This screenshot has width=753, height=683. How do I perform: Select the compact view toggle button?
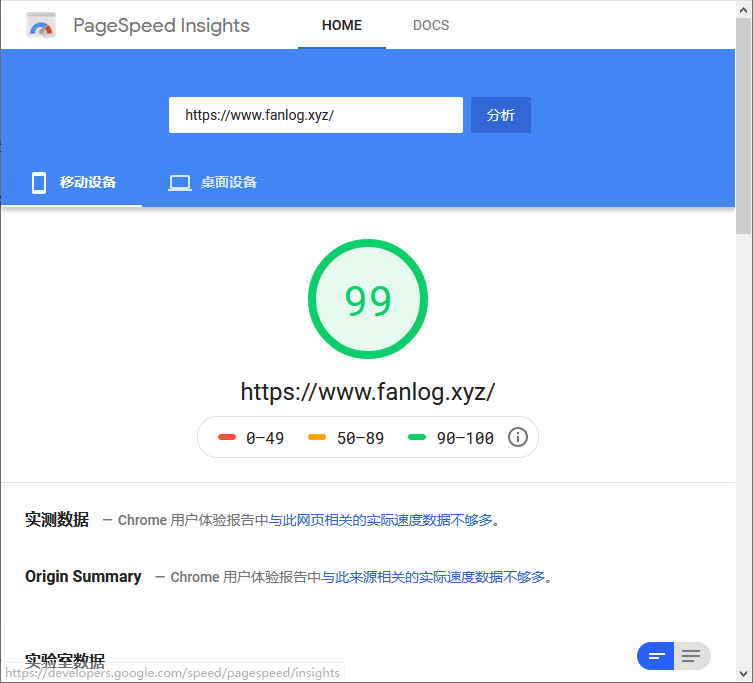coord(656,656)
